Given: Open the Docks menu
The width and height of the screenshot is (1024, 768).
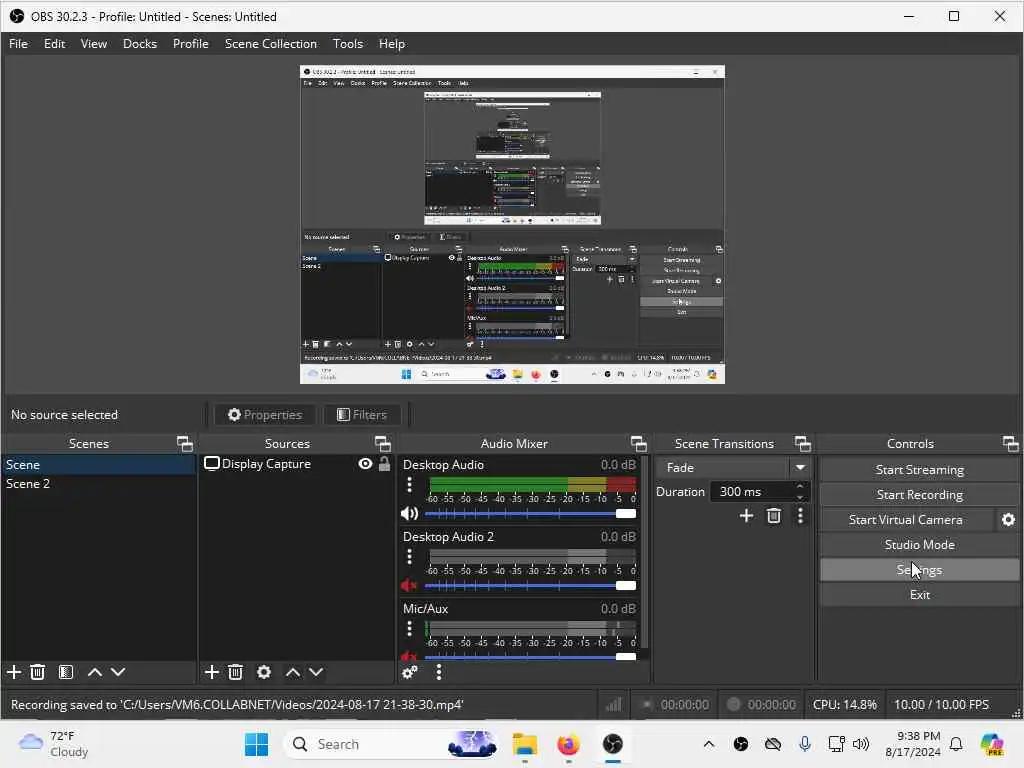Looking at the screenshot, I should tap(140, 44).
